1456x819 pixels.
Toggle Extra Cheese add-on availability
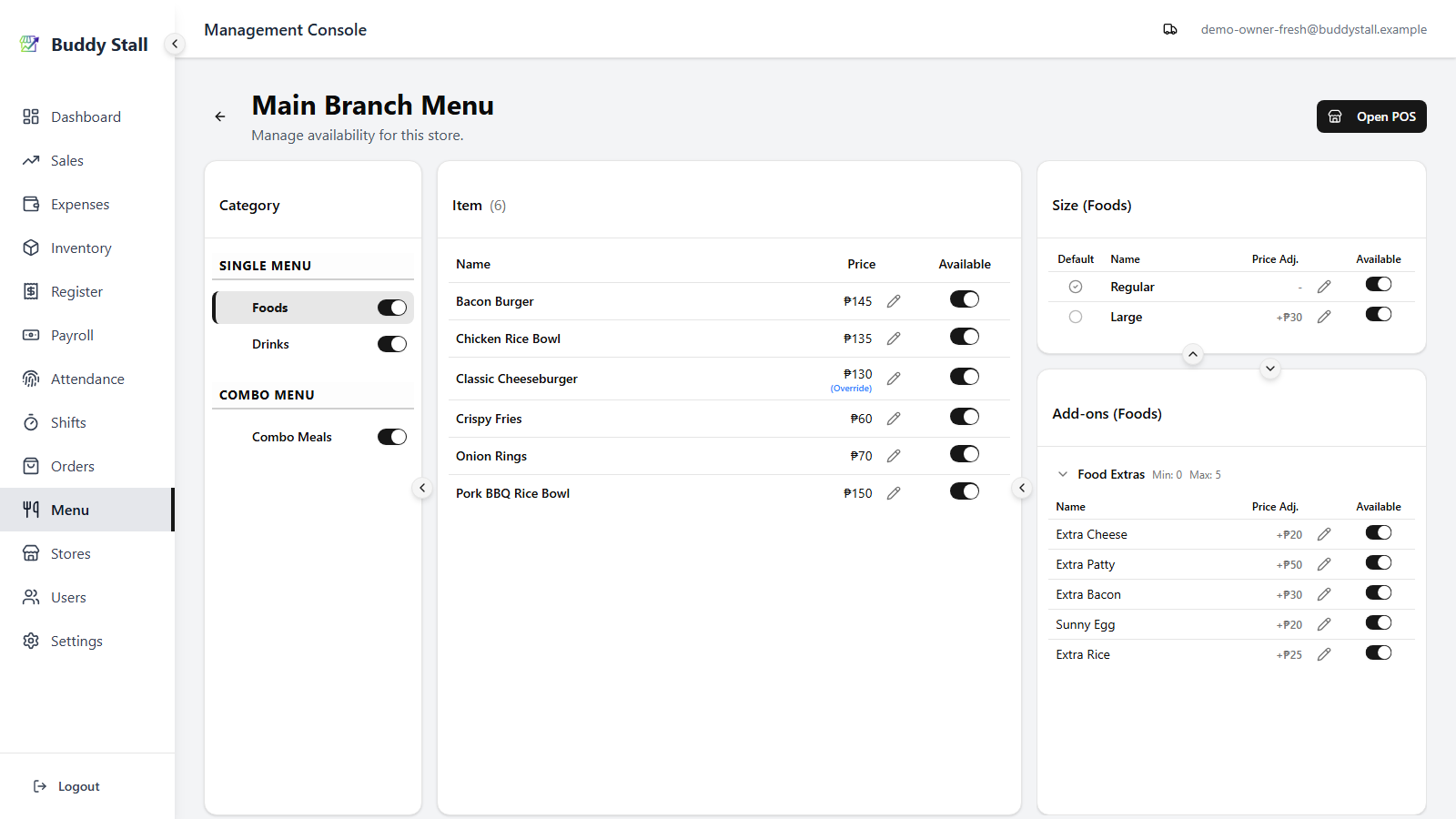[x=1379, y=532]
